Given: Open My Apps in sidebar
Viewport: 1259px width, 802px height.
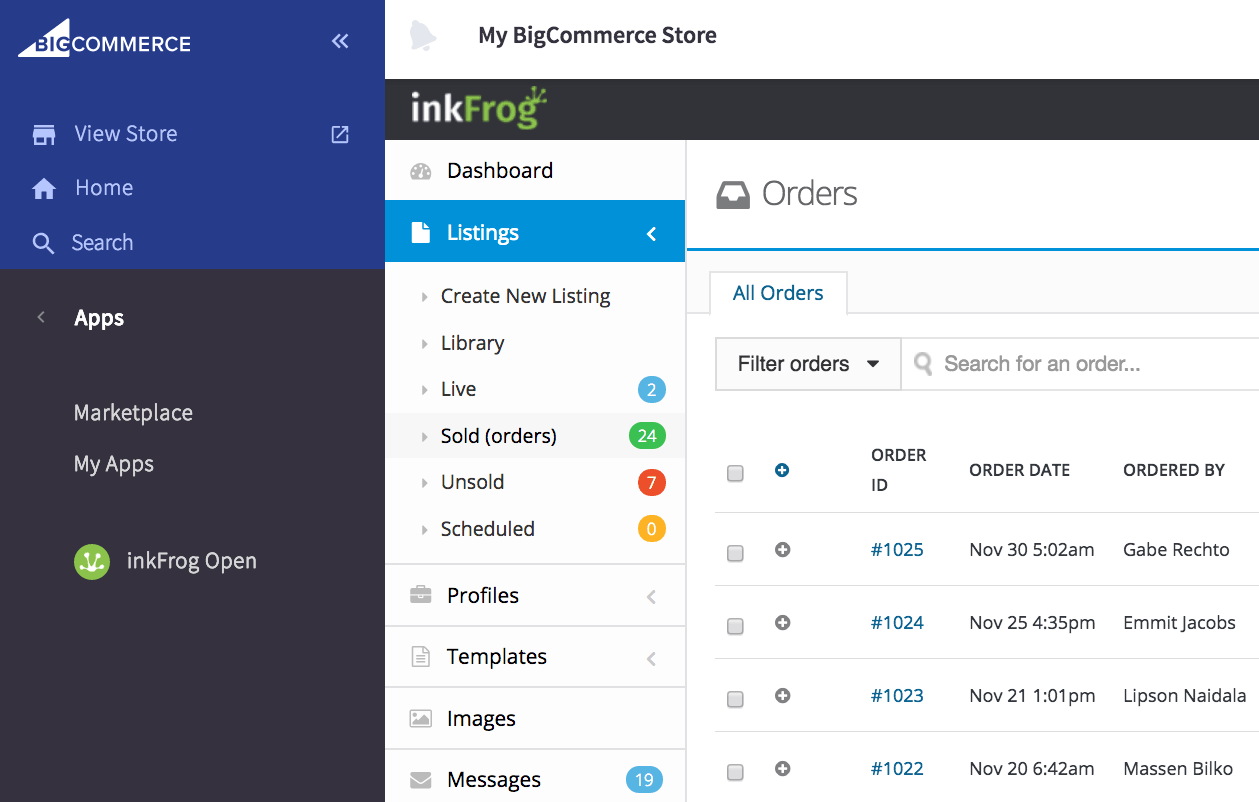Looking at the screenshot, I should click(114, 464).
